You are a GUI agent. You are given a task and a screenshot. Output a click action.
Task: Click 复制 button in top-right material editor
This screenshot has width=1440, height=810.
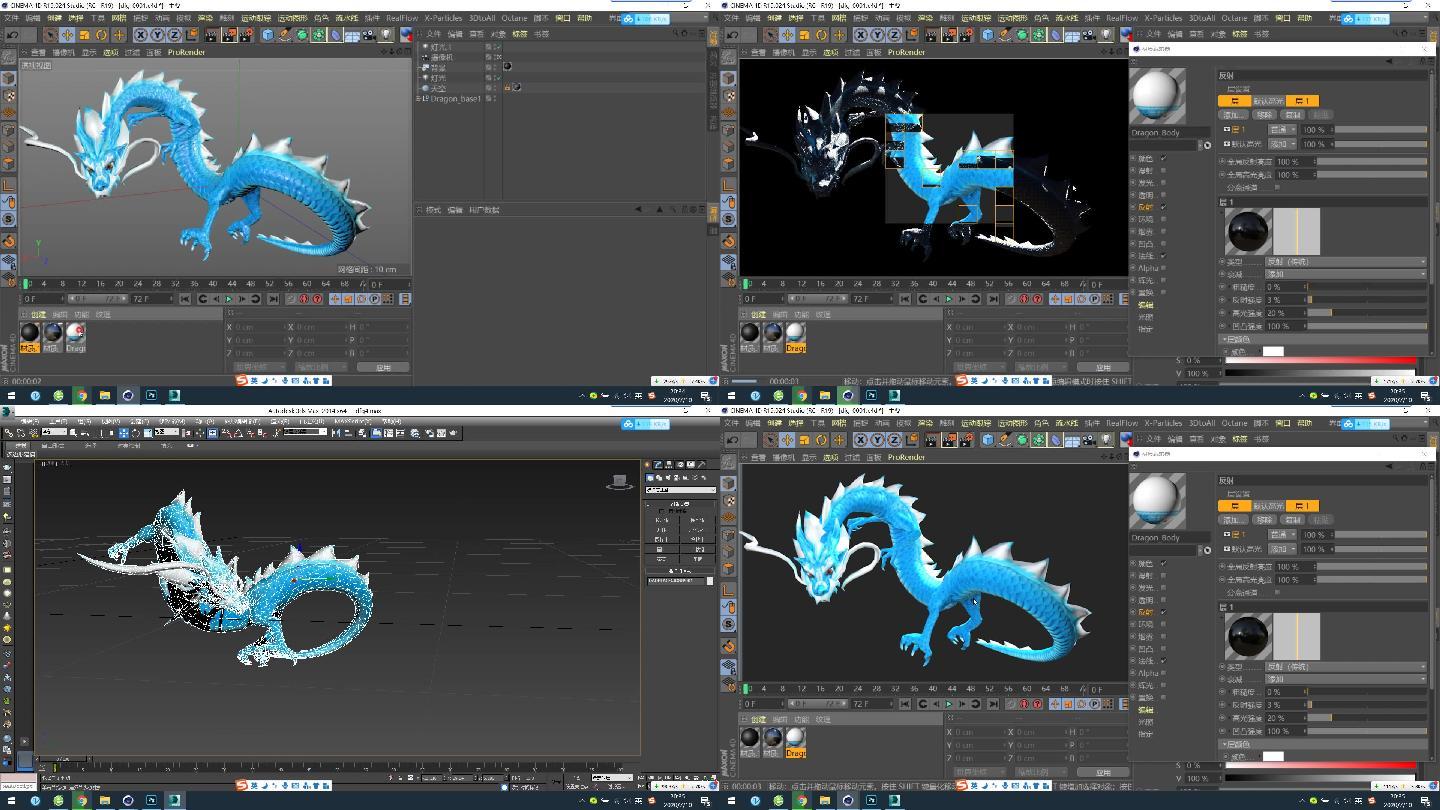[x=1293, y=115]
